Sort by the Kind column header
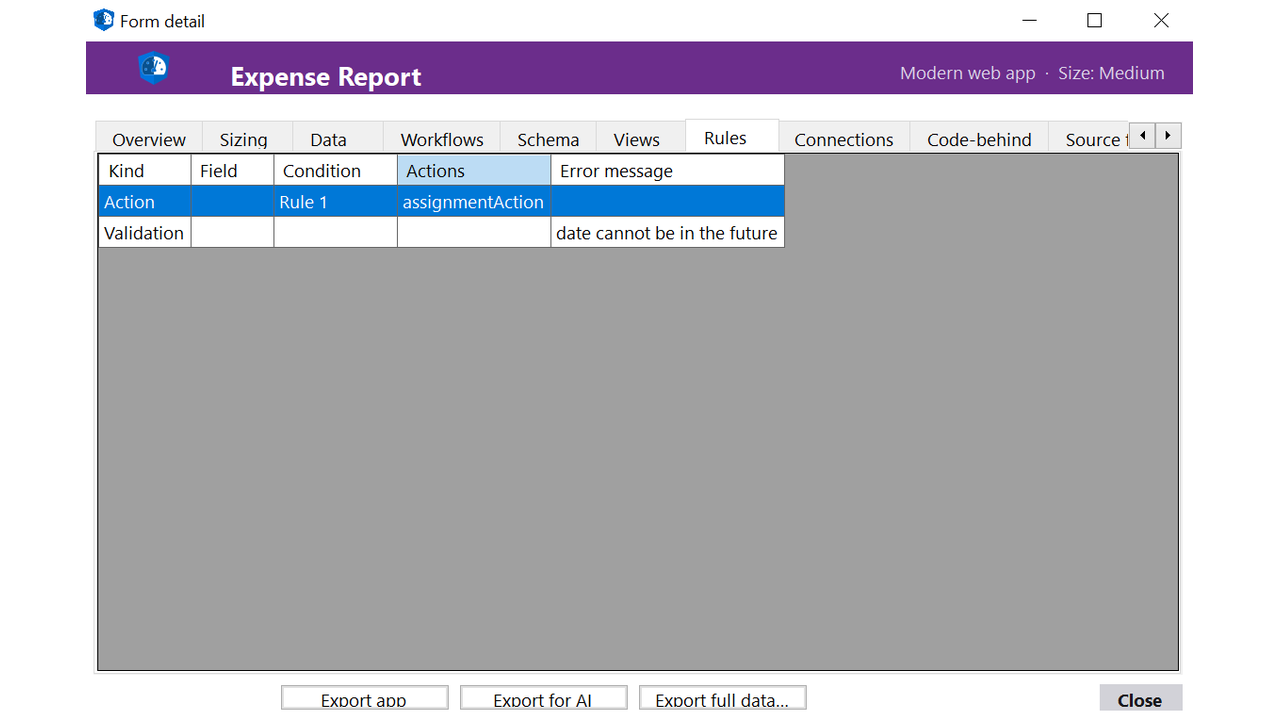The width and height of the screenshot is (1280, 720). [x=145, y=170]
